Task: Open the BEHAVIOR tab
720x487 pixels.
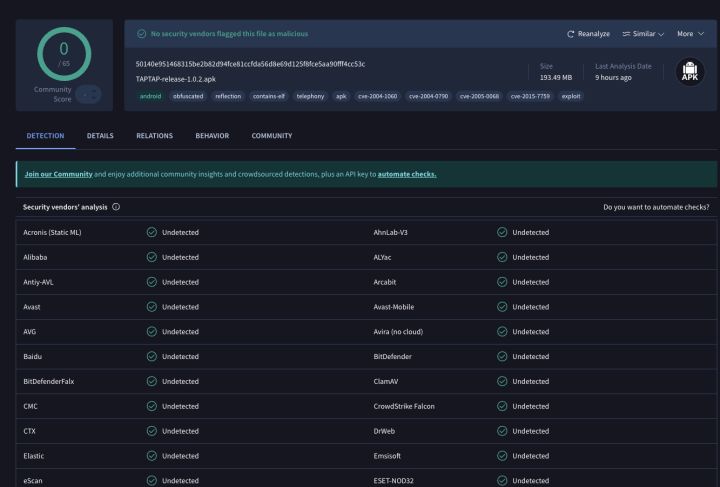Action: pyautogui.click(x=212, y=136)
